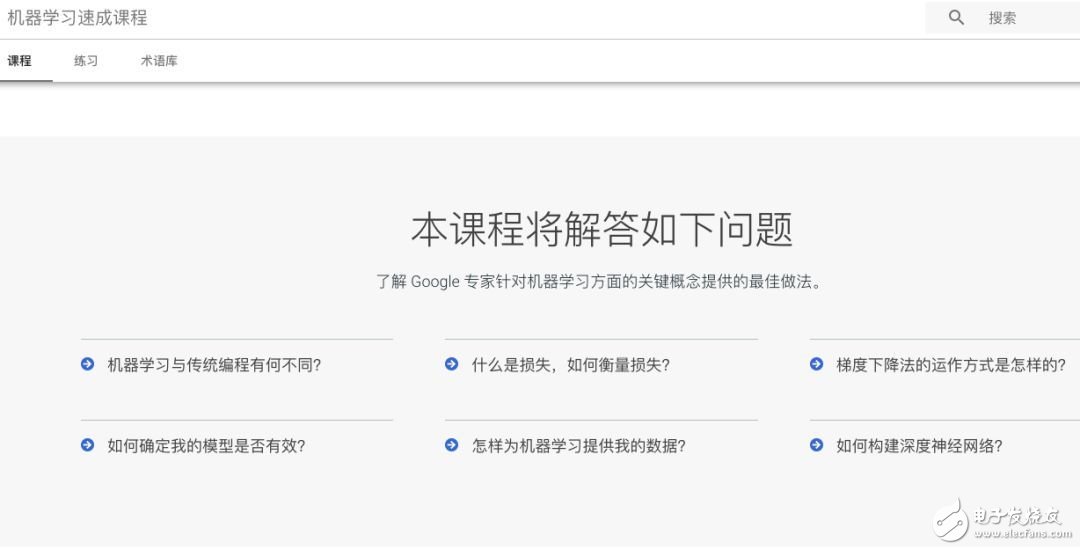Click arrow icon beside 如何构建深度神经网络
This screenshot has width=1080, height=550.
817,446
